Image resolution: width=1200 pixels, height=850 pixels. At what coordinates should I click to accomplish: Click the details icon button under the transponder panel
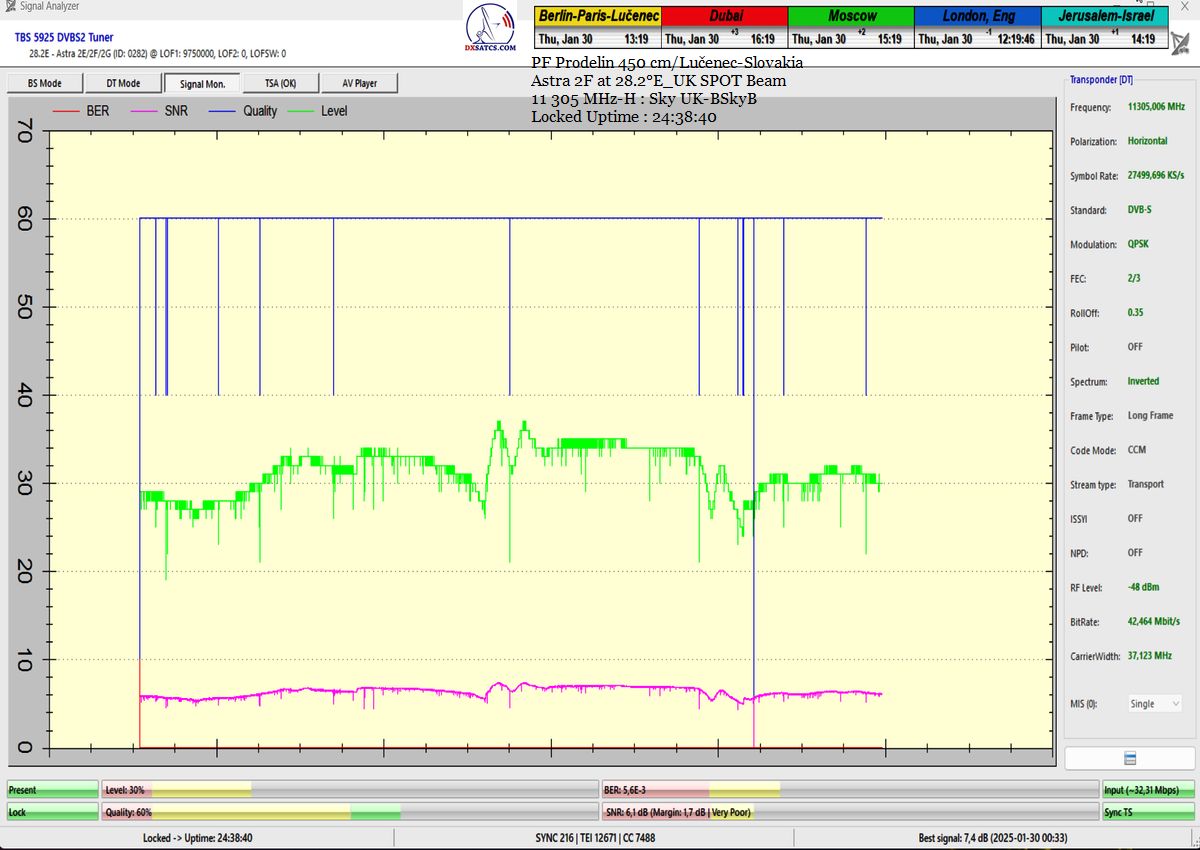click(1129, 758)
